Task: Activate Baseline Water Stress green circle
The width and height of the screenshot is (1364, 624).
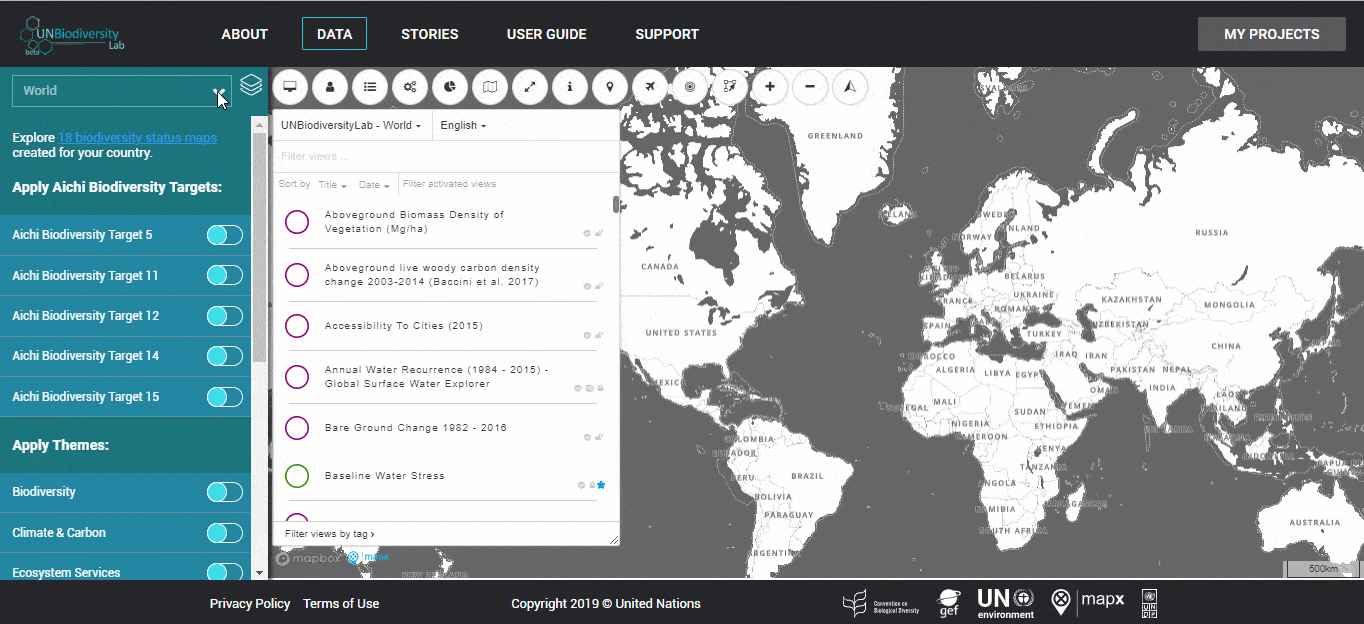Action: (297, 476)
